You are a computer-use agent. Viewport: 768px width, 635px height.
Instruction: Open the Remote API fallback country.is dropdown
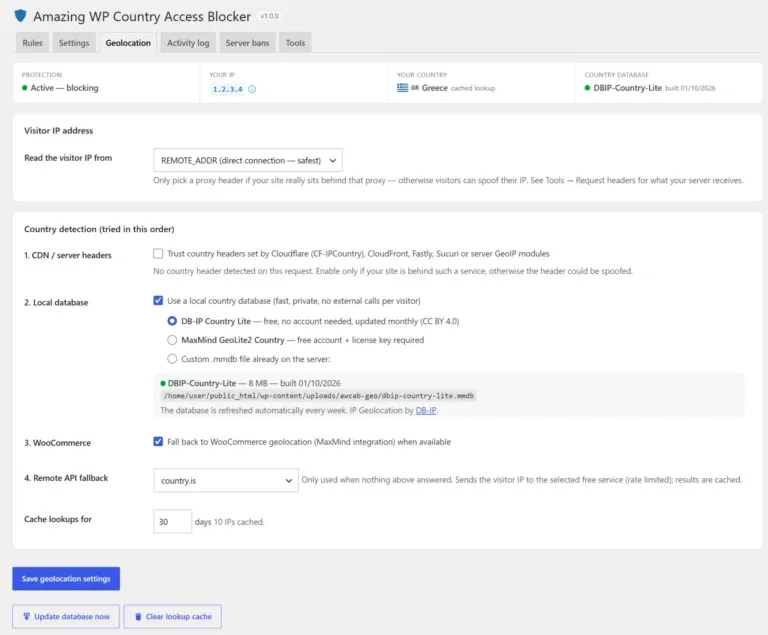click(226, 481)
